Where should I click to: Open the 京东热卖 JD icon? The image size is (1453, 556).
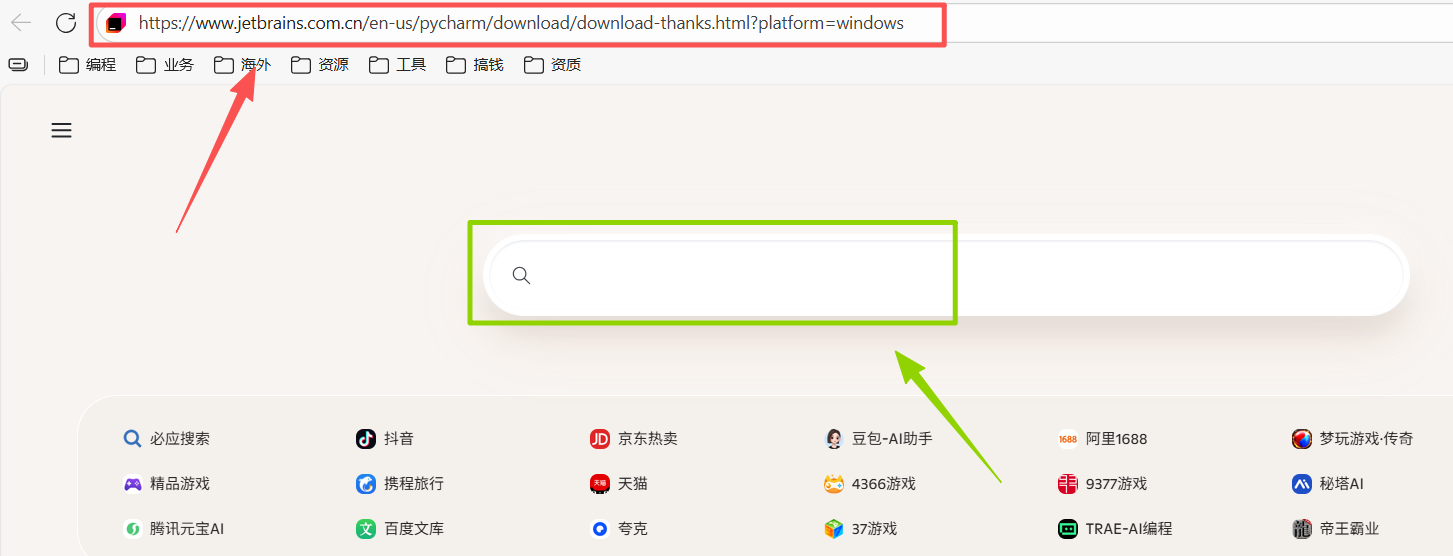pos(600,438)
